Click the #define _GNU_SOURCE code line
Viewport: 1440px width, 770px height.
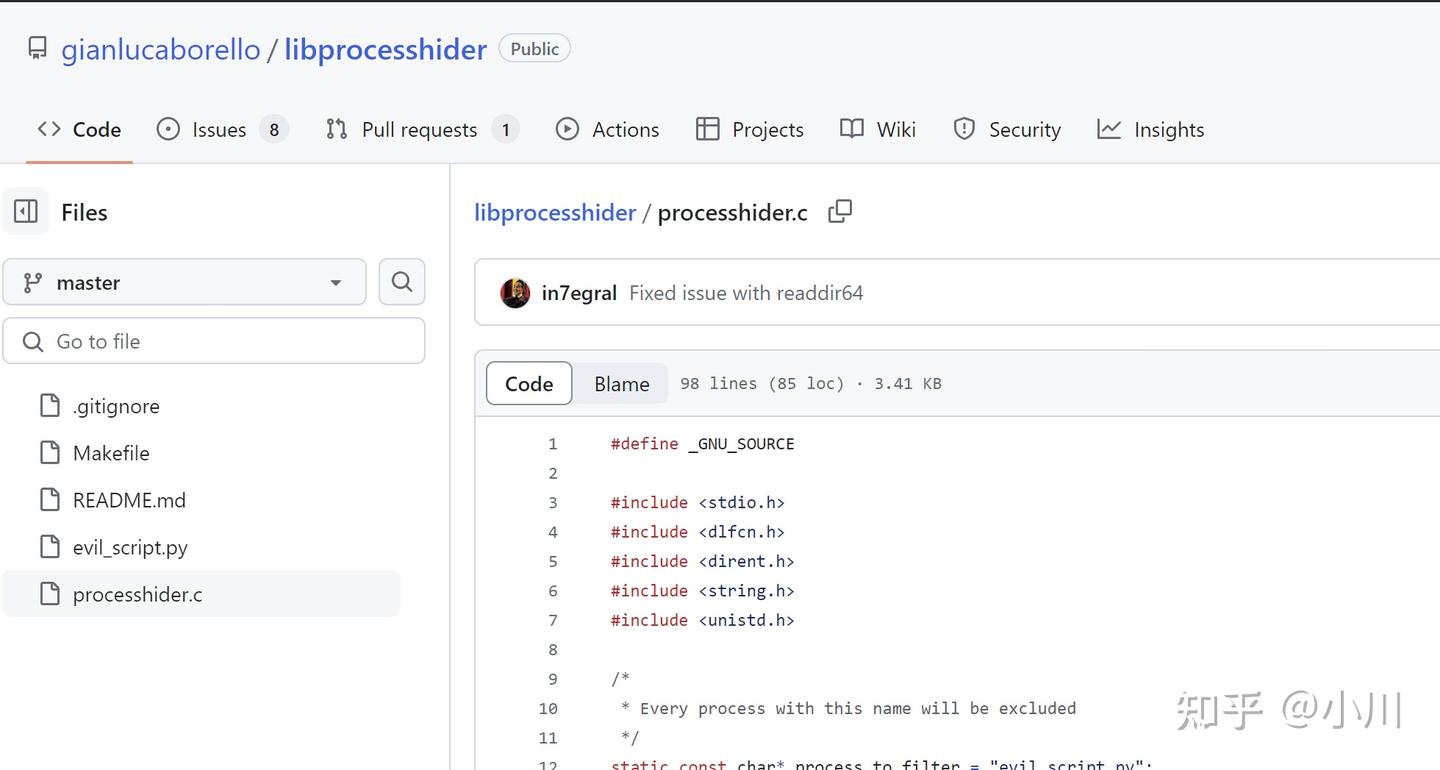702,444
